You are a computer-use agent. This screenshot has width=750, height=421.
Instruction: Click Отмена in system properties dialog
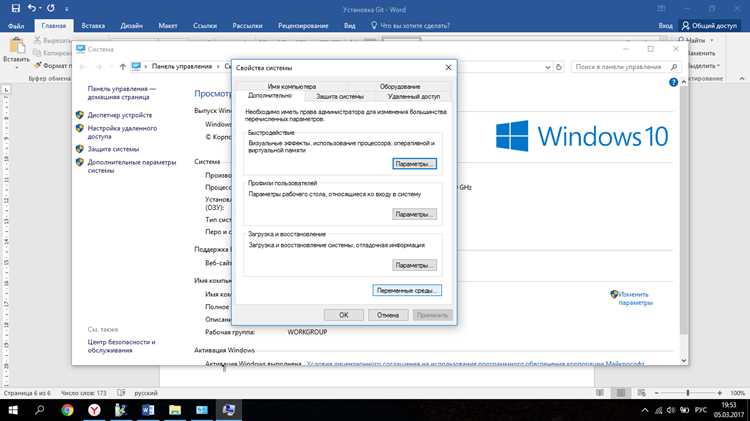point(388,315)
